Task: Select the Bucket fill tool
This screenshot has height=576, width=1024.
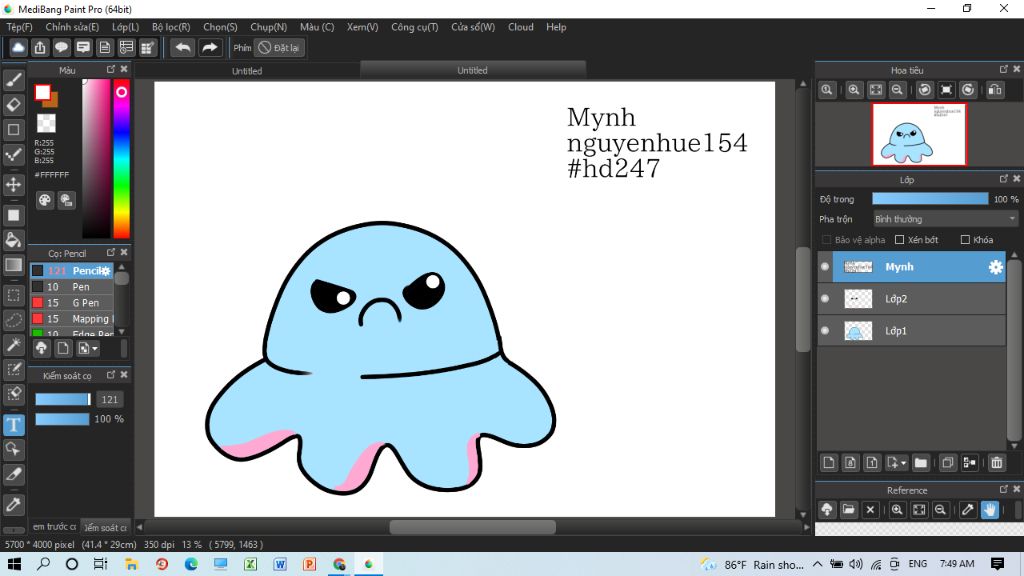Action: (x=14, y=240)
